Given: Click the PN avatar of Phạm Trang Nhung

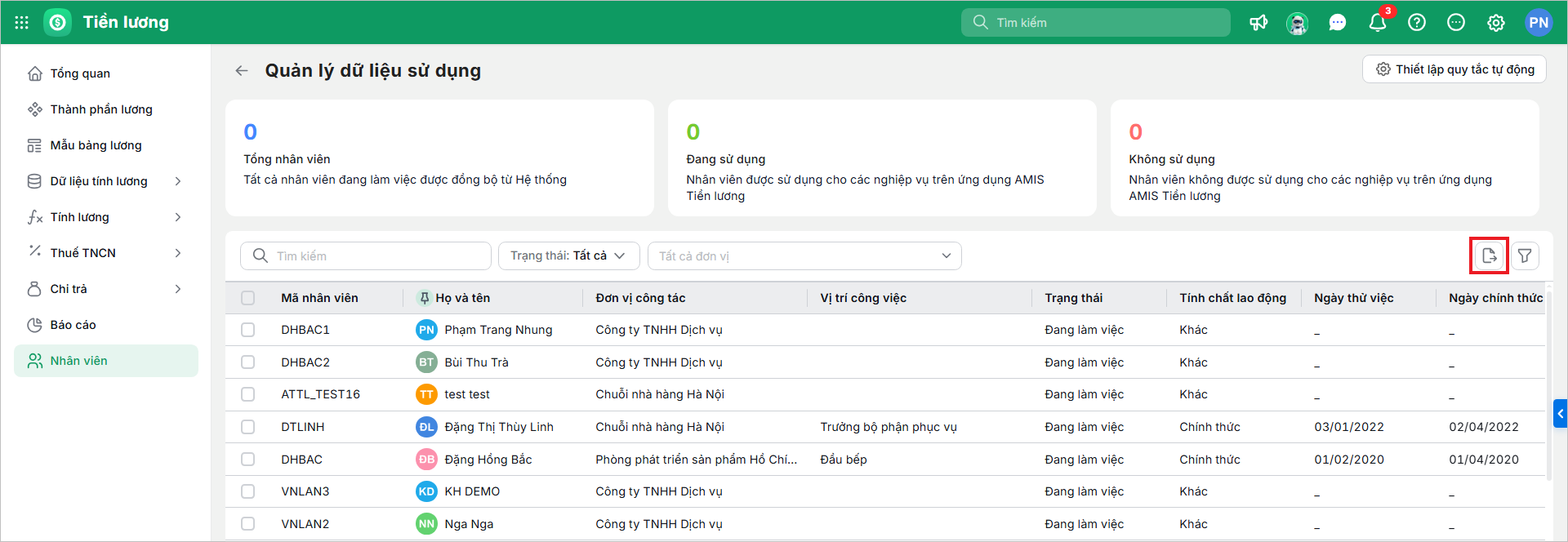Looking at the screenshot, I should [426, 330].
